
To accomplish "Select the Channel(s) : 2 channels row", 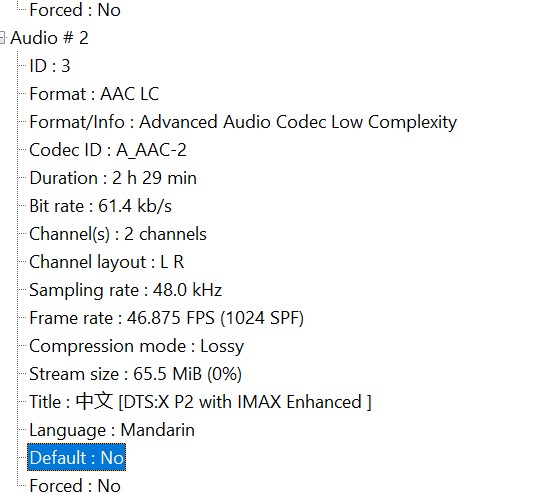I will (x=118, y=234).
